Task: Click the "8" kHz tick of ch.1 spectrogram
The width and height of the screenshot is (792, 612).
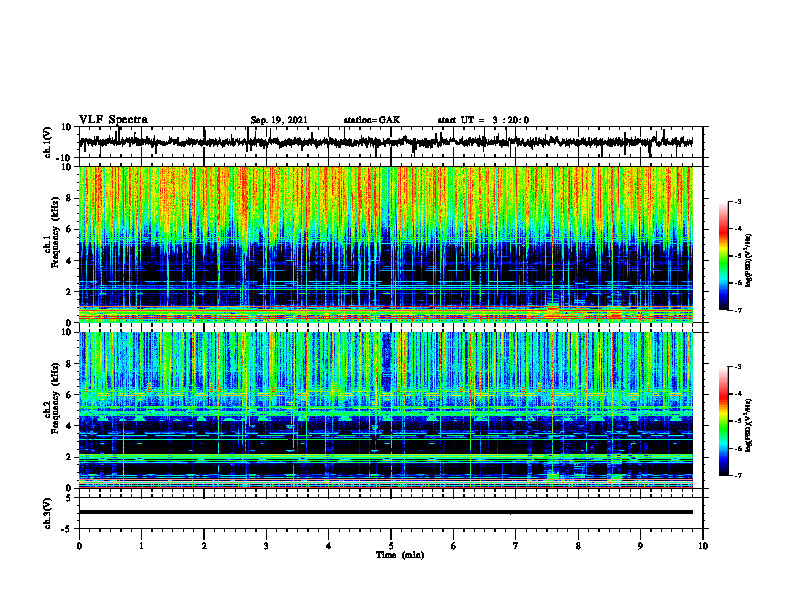Action: pyautogui.click(x=70, y=198)
